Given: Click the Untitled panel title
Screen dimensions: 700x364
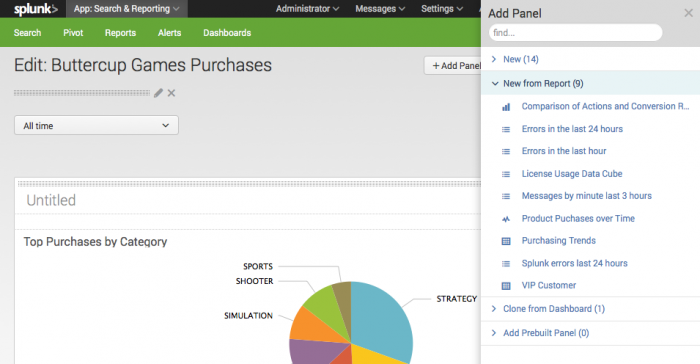Looking at the screenshot, I should click(51, 200).
